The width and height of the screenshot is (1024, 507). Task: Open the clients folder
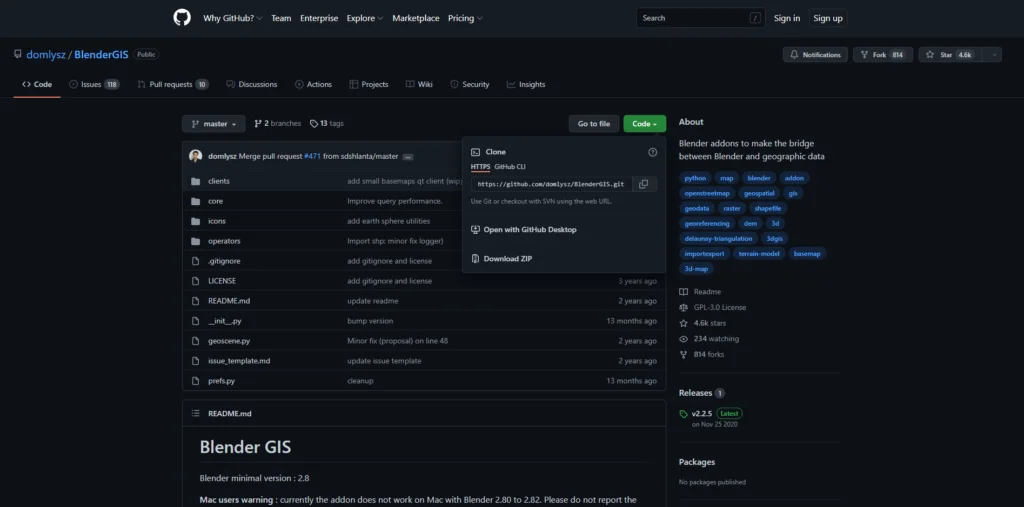click(x=219, y=181)
